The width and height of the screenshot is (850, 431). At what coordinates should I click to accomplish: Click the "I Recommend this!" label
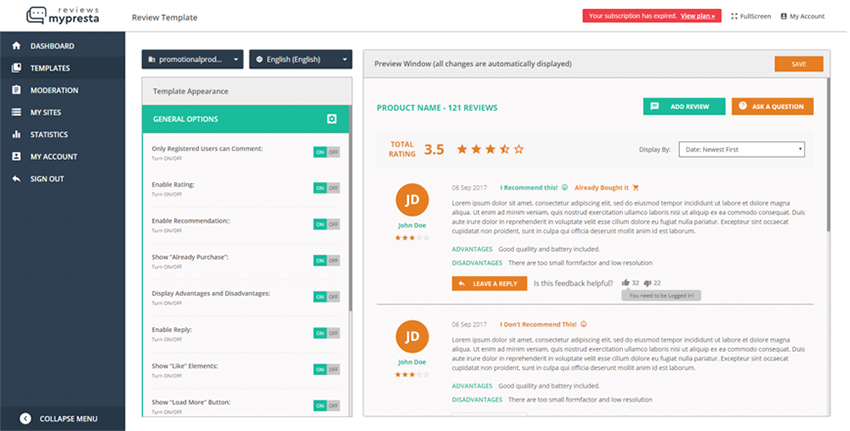529,188
